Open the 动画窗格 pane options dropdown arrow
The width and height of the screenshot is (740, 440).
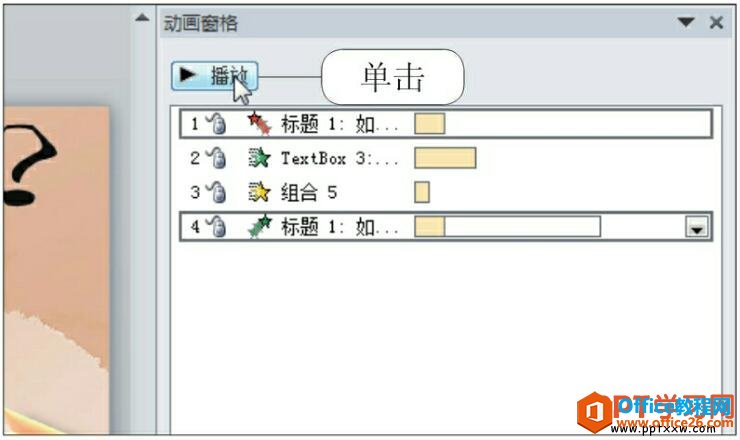[x=685, y=22]
